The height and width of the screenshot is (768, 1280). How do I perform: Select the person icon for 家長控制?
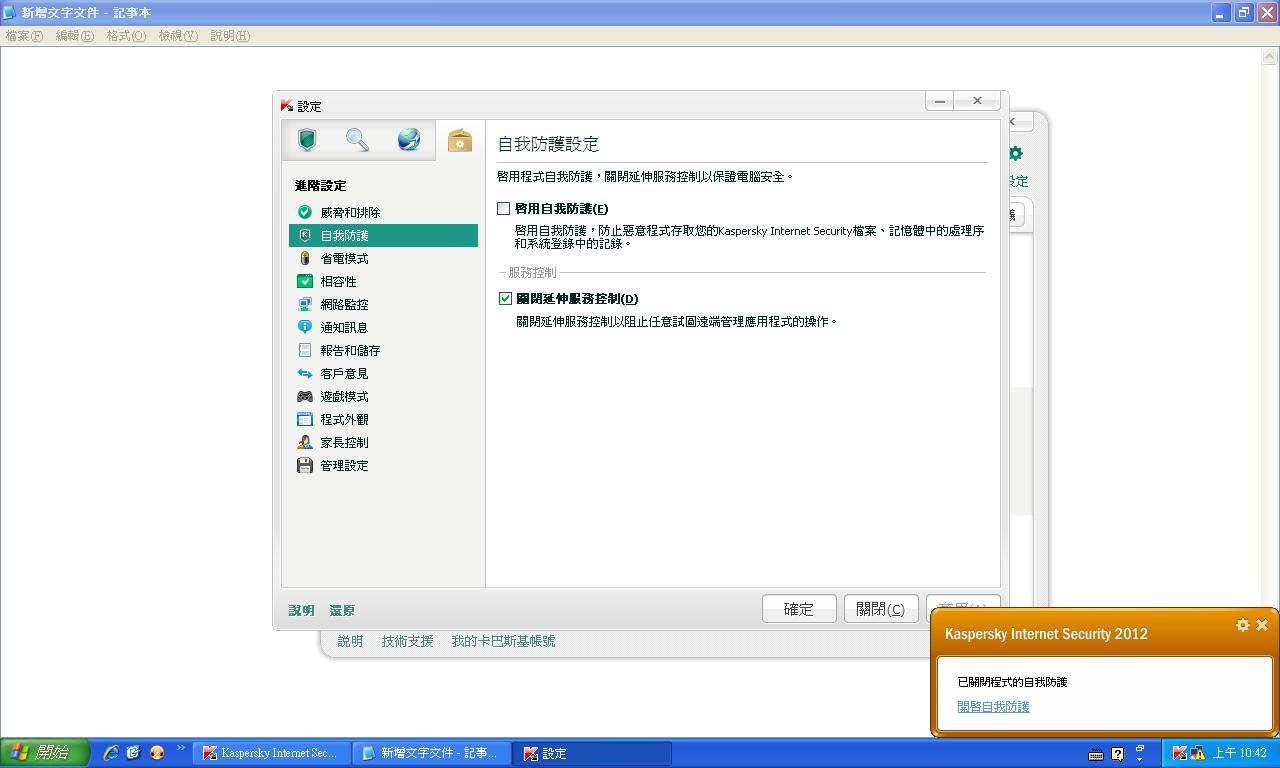pos(305,442)
